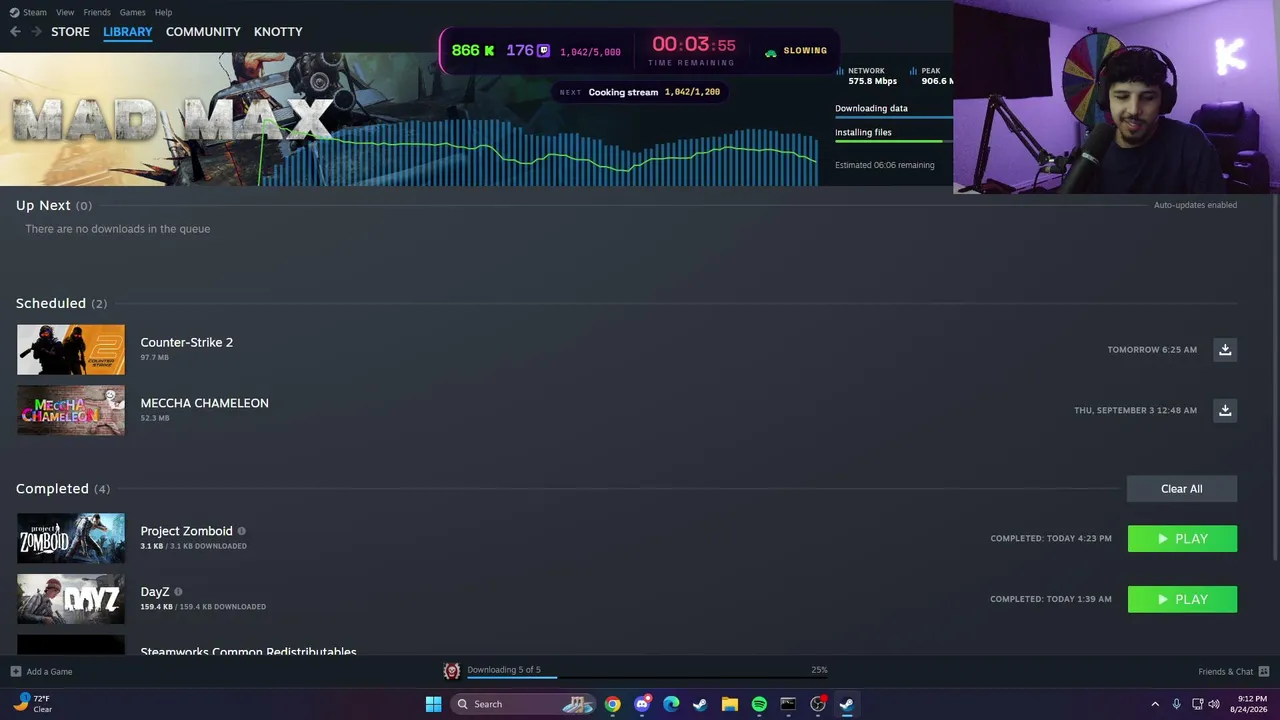Open the View menu
The height and width of the screenshot is (720, 1280).
[65, 12]
